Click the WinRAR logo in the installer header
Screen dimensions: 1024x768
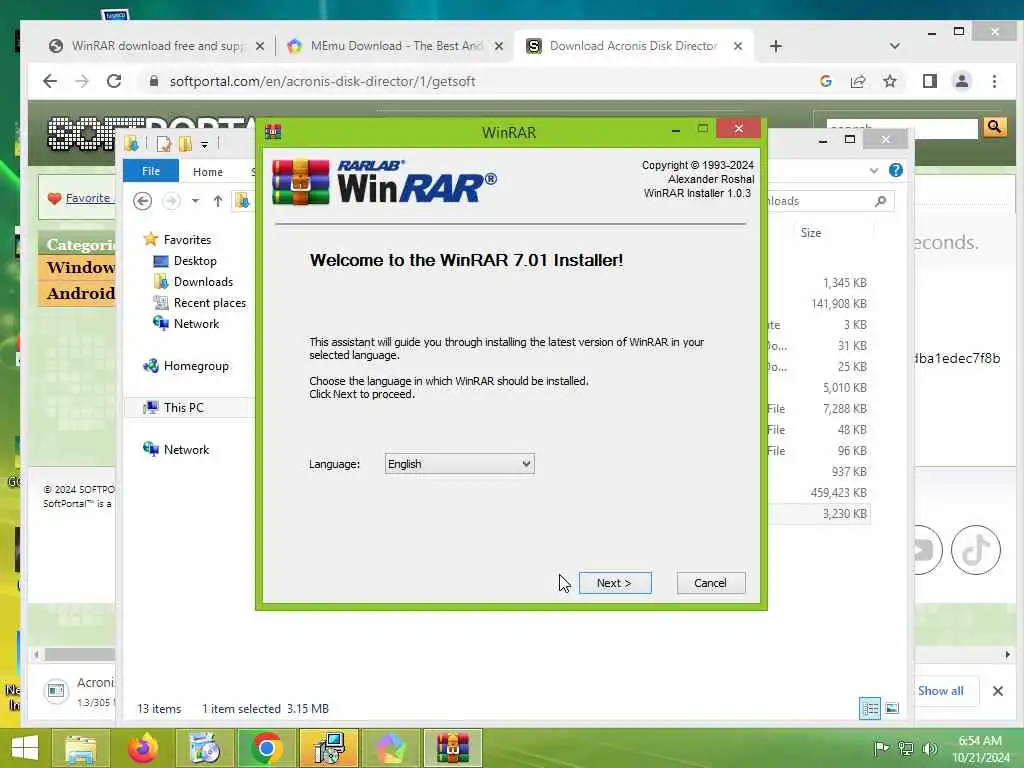(384, 182)
